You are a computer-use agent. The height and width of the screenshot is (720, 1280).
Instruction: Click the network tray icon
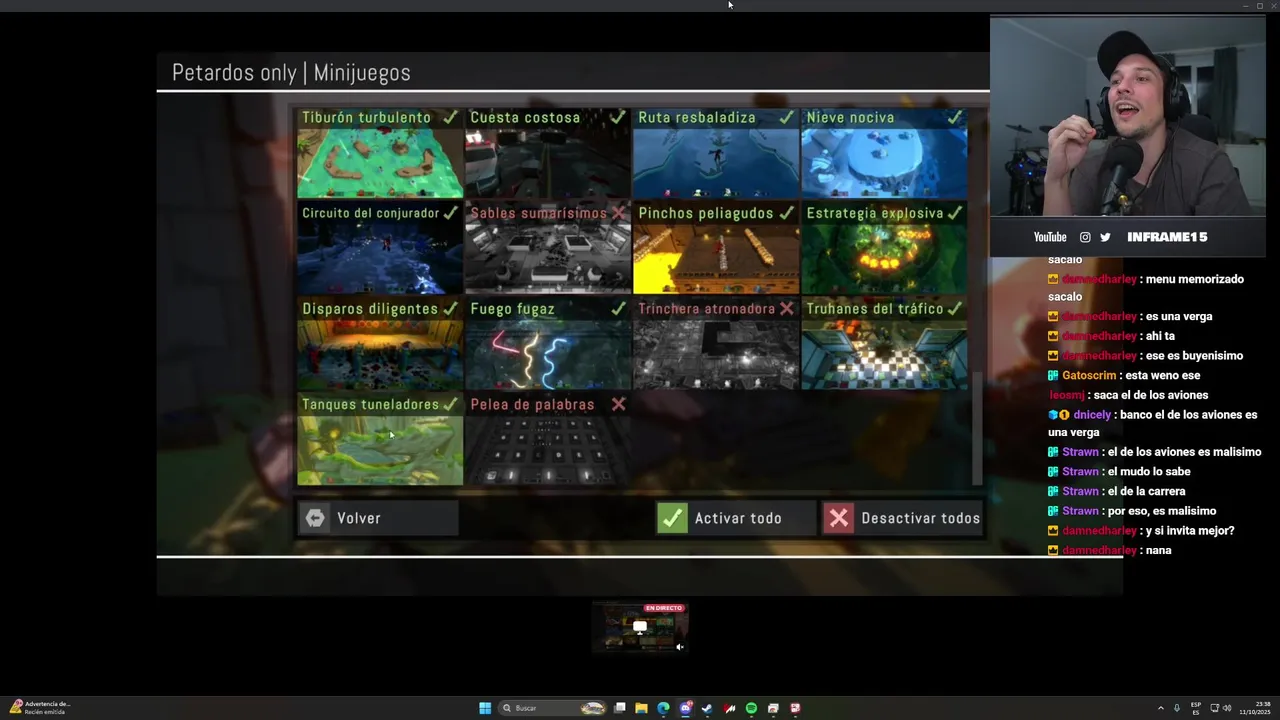point(1214,708)
